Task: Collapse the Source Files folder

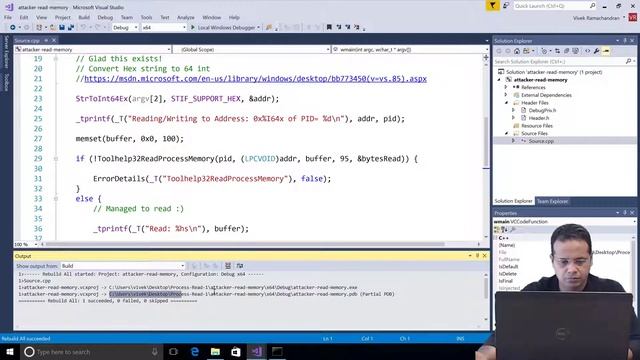Action: (506, 133)
